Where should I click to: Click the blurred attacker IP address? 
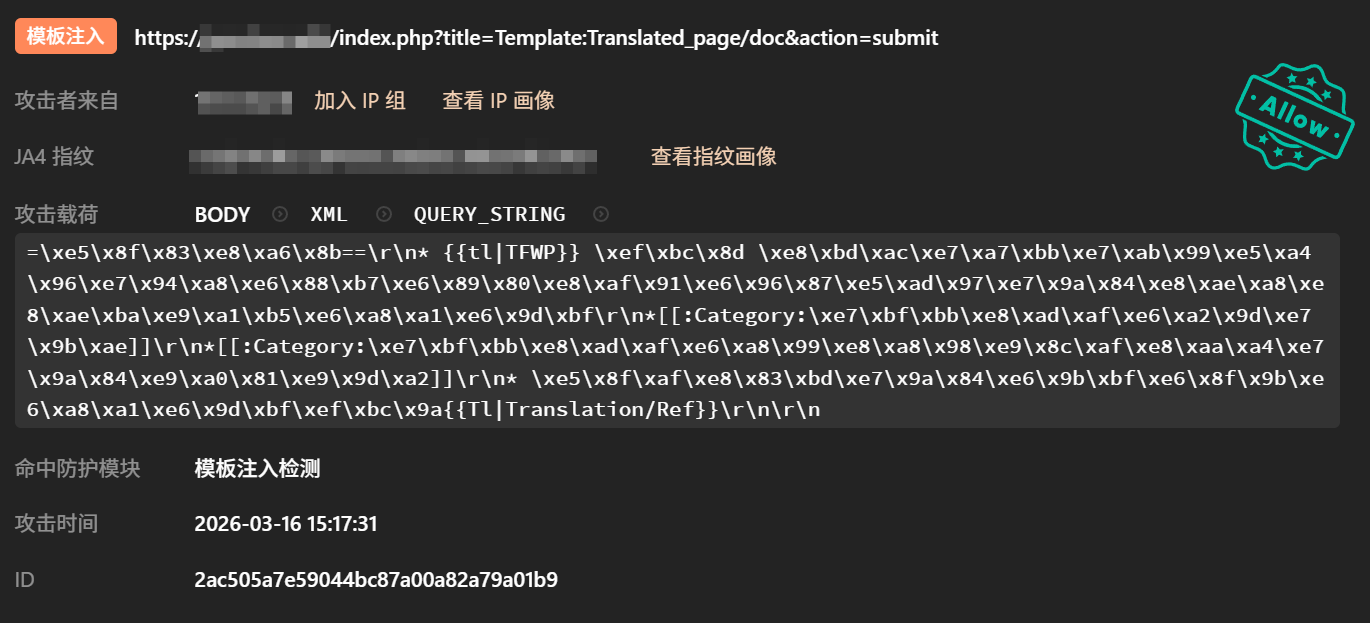(x=243, y=100)
